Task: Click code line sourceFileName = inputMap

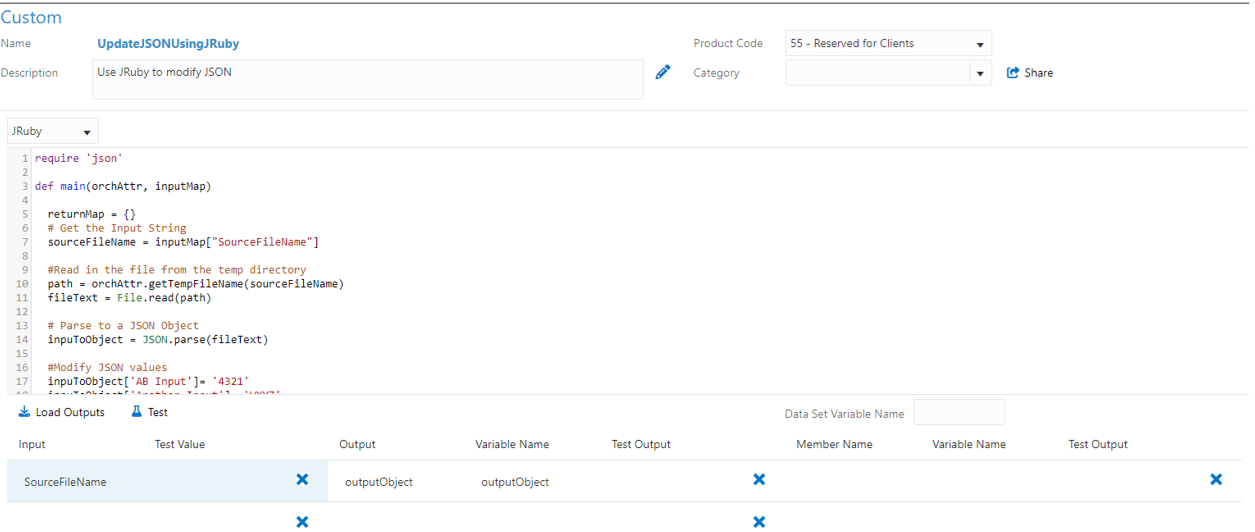Action: point(183,242)
